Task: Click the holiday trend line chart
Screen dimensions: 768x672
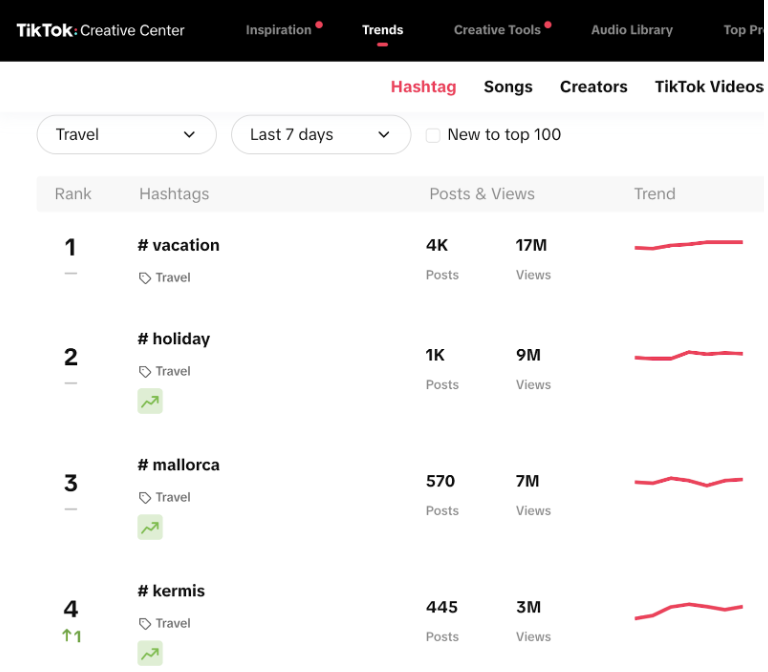Action: (x=689, y=355)
